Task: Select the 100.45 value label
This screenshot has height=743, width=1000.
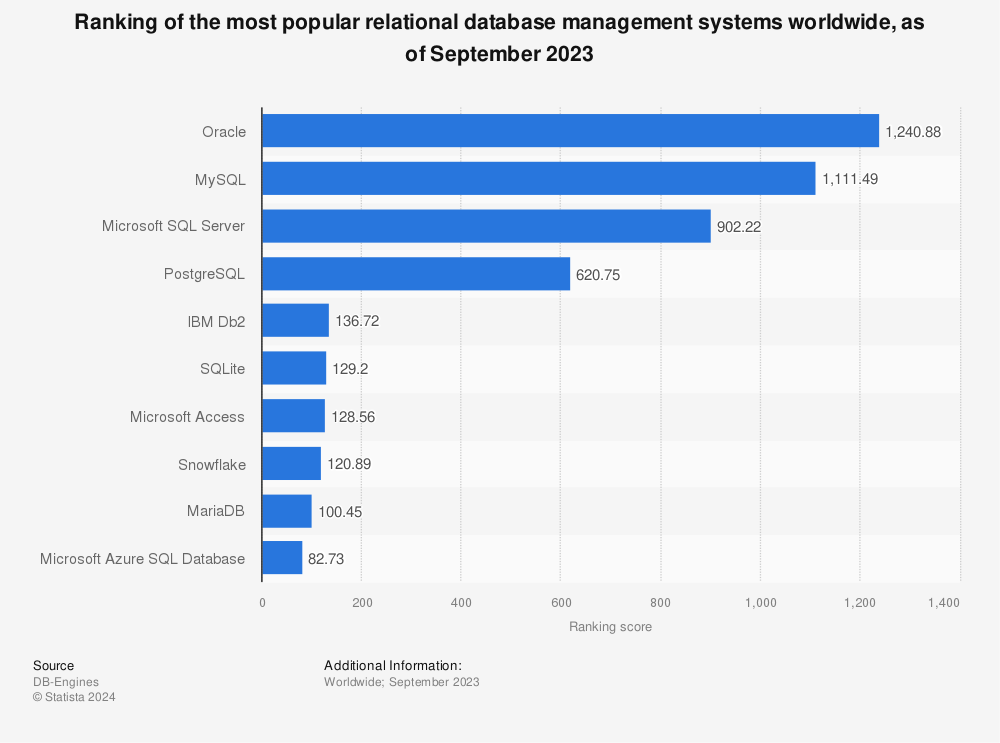Action: point(340,512)
